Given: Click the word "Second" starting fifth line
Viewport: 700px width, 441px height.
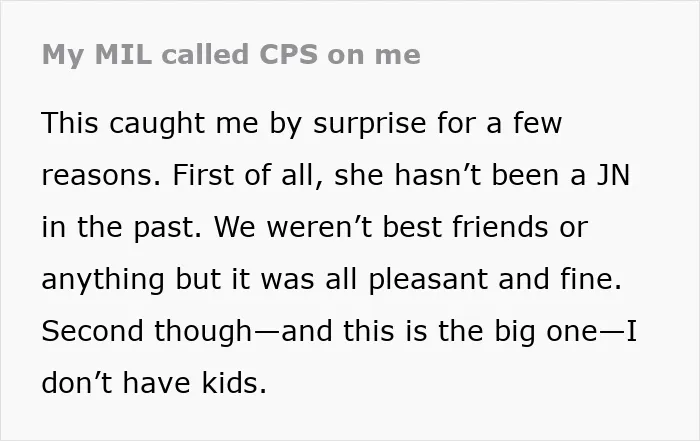Looking at the screenshot, I should click(x=92, y=331).
